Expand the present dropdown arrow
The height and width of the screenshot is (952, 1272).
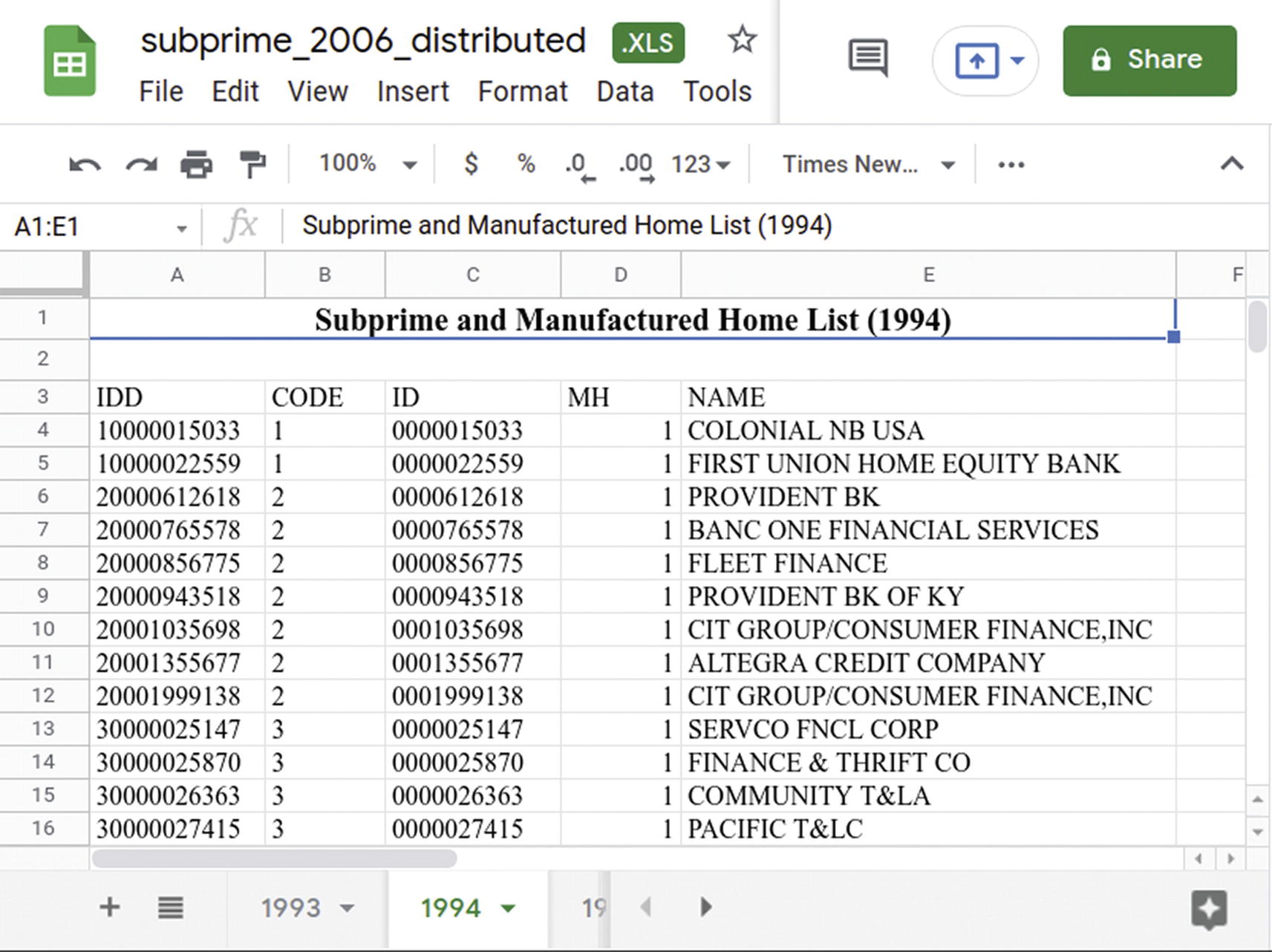coord(1017,61)
